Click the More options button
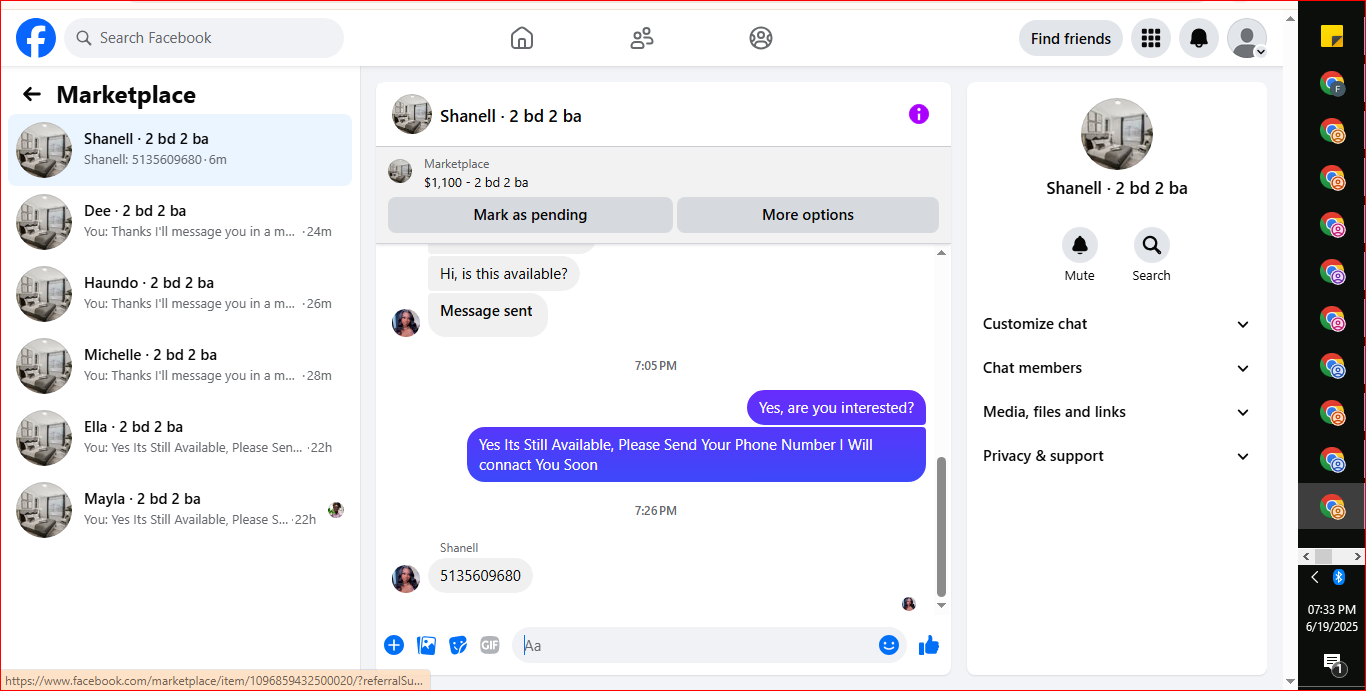 tap(808, 215)
